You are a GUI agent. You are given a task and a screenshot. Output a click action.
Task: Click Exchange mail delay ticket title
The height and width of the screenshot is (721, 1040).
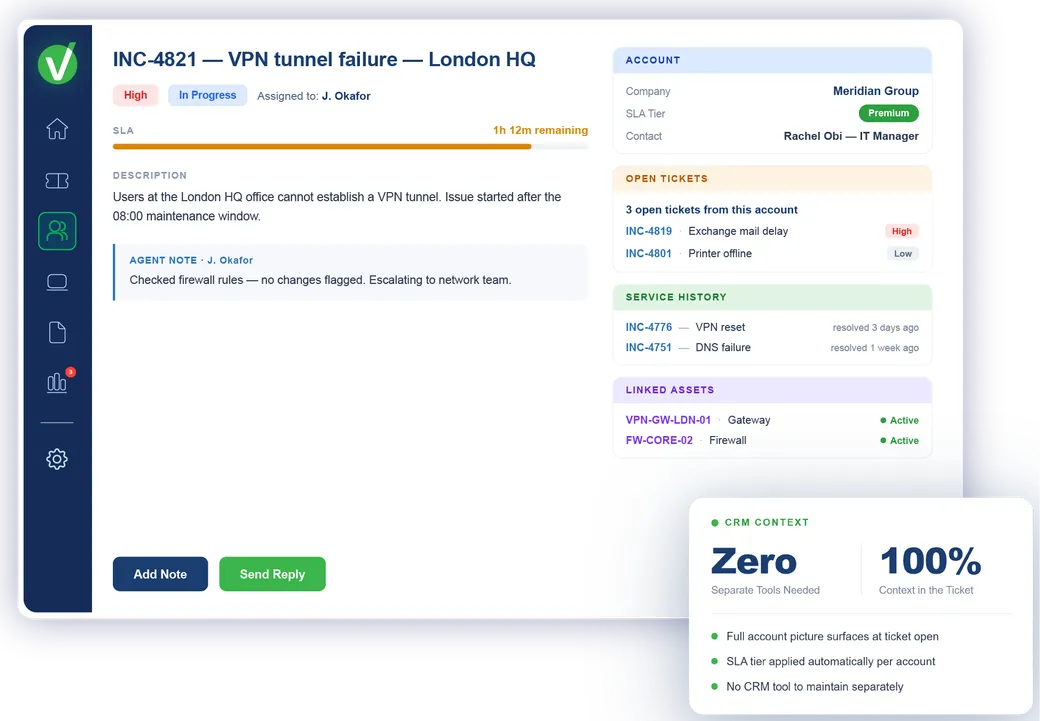coord(738,231)
